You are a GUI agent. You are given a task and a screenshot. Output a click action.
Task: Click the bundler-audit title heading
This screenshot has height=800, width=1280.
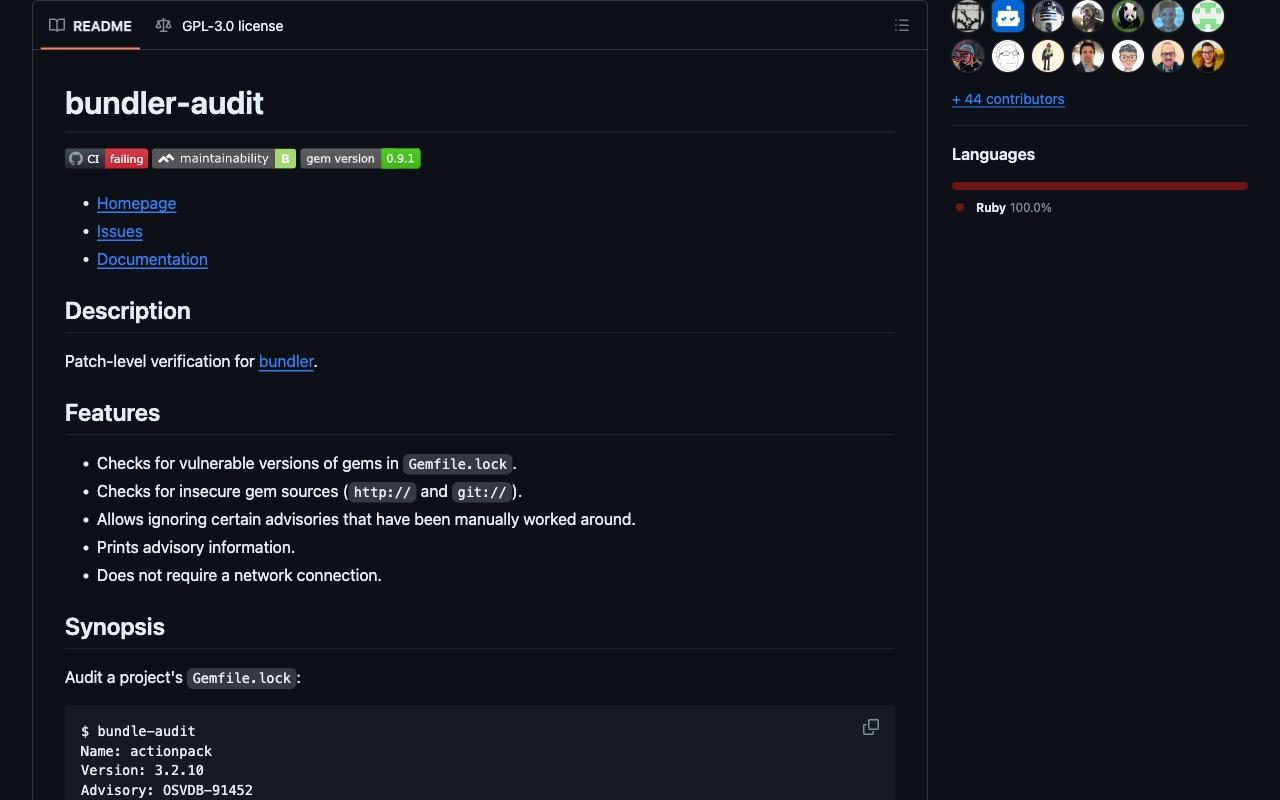(164, 103)
